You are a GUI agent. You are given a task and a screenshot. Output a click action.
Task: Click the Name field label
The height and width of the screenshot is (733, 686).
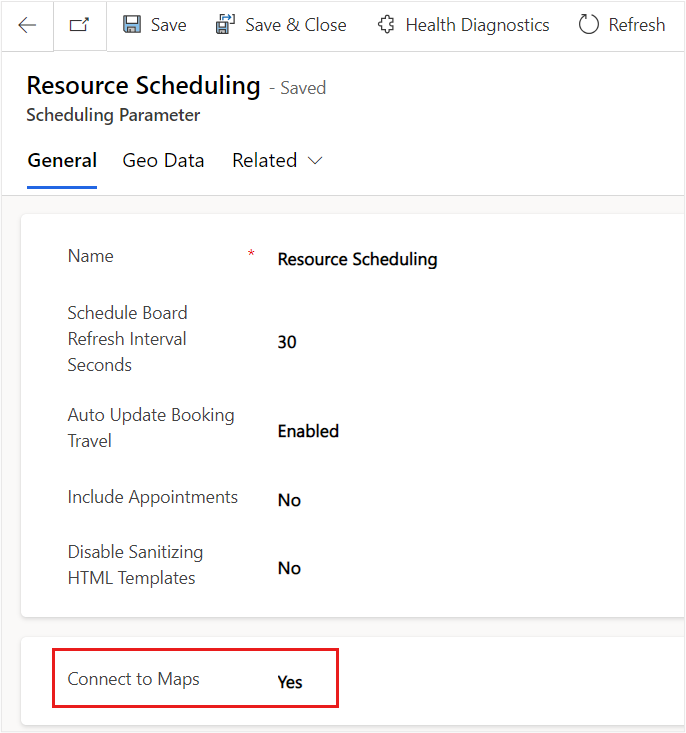(91, 256)
